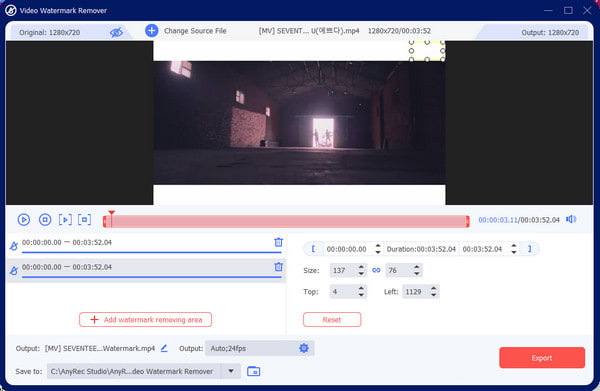Click the left start handle of the timeline
600x391 pixels.
(x=105, y=222)
